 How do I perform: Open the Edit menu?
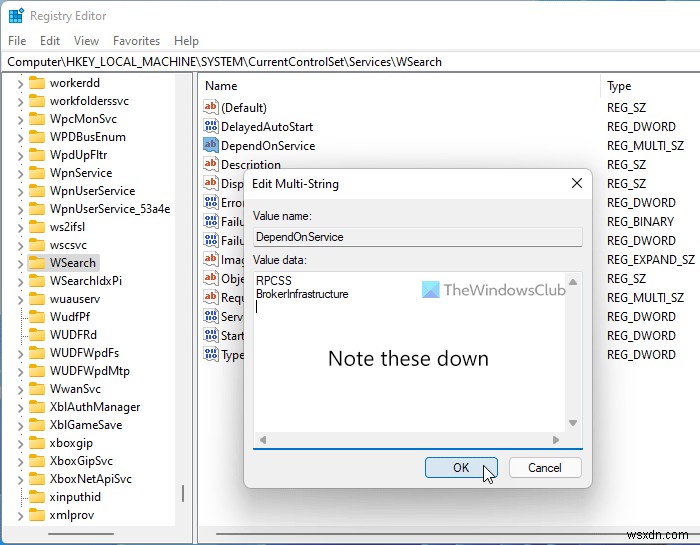(x=50, y=41)
